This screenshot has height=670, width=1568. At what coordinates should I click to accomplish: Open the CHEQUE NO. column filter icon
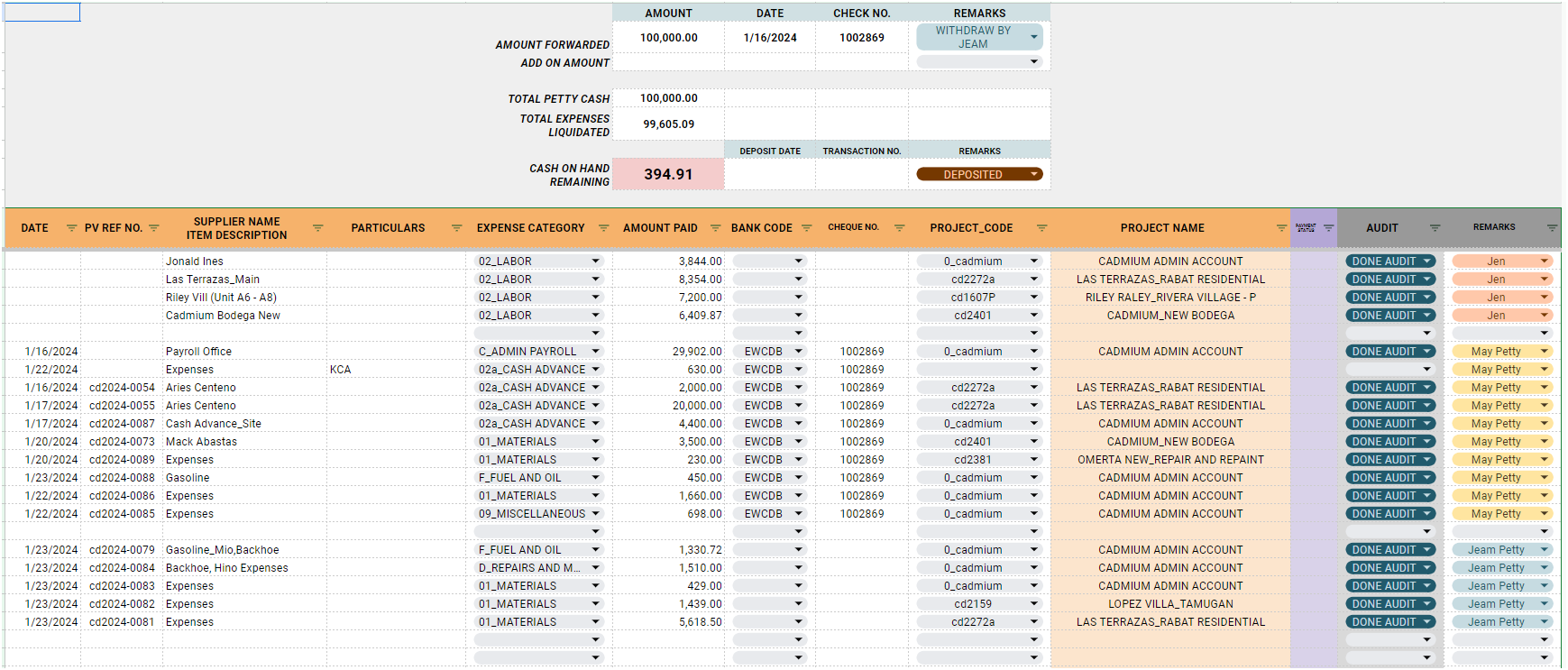click(x=899, y=228)
